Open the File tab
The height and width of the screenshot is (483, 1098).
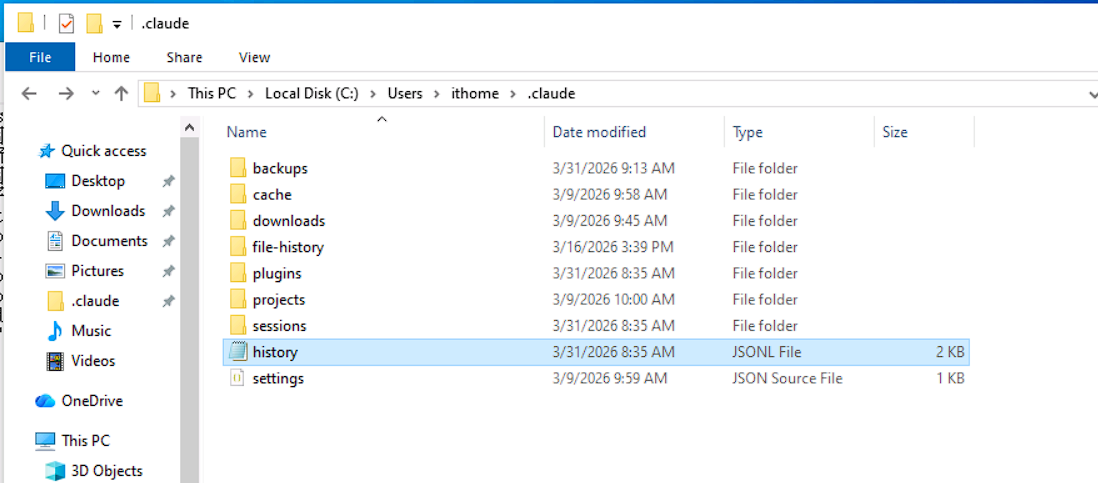40,57
